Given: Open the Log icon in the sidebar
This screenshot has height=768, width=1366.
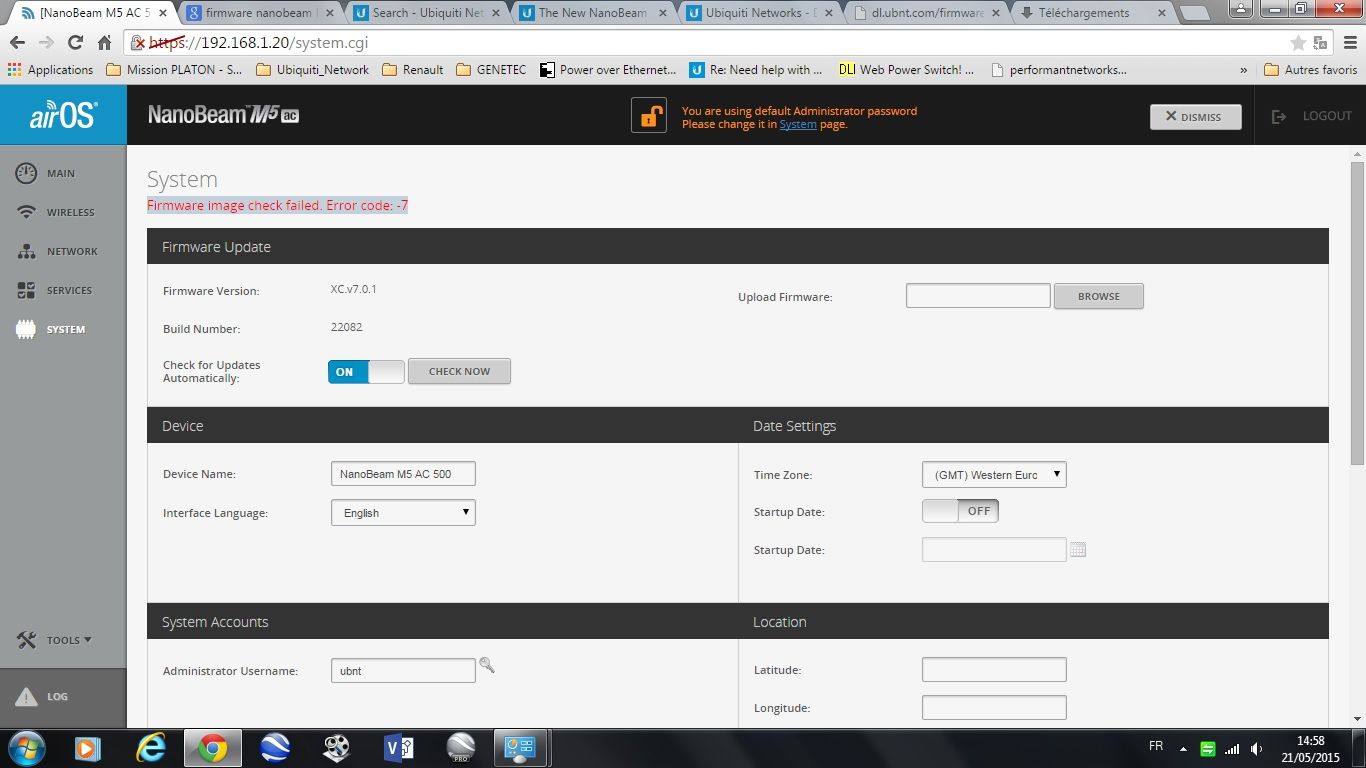Looking at the screenshot, I should click(27, 697).
